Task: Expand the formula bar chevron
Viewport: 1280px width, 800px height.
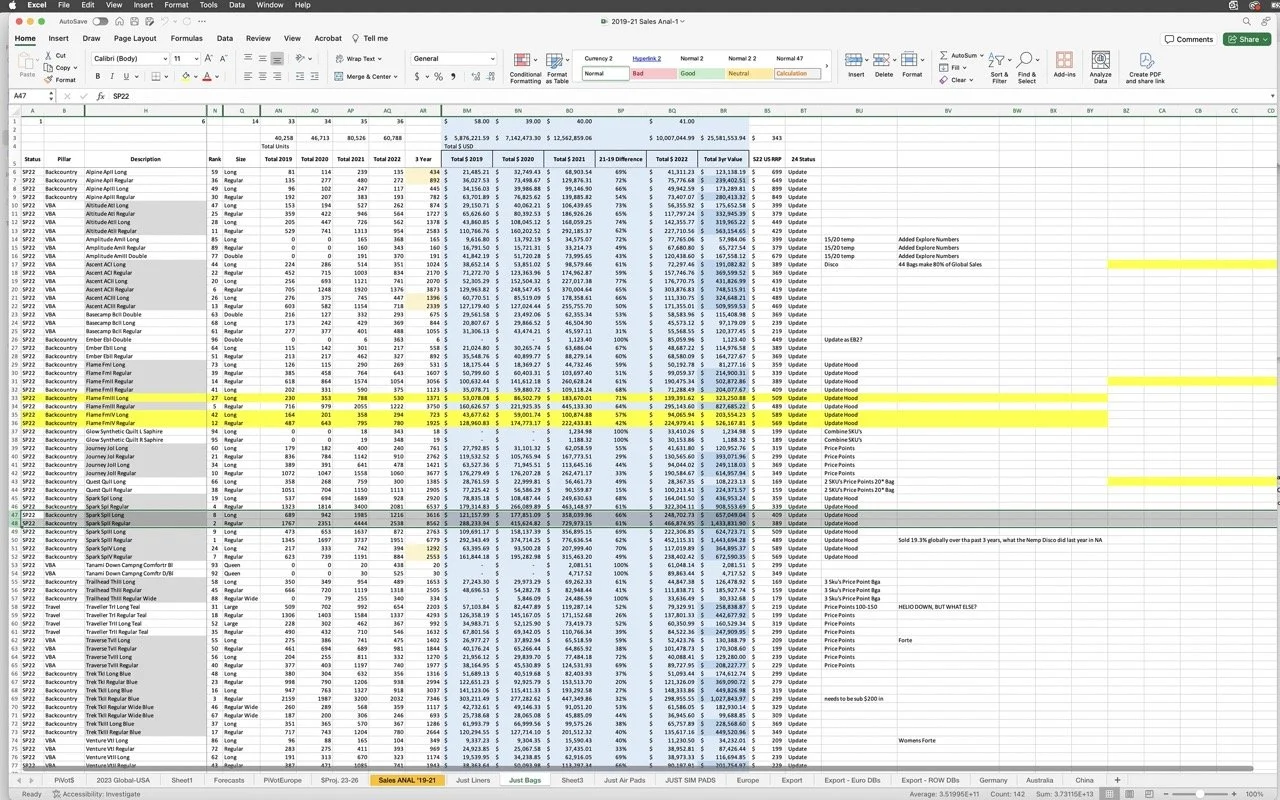Action: coord(1272,96)
